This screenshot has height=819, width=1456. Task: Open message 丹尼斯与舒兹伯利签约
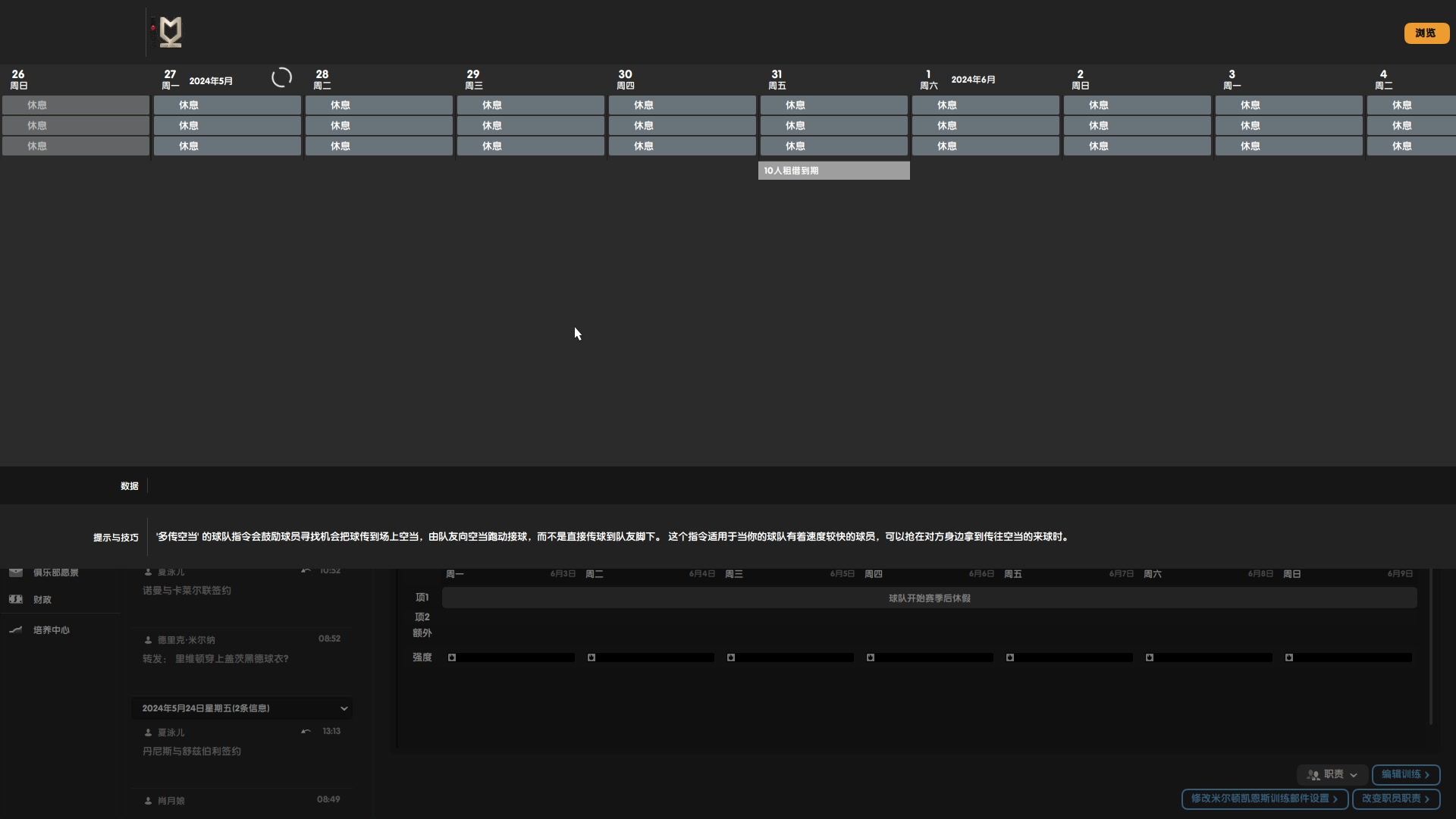click(x=192, y=752)
